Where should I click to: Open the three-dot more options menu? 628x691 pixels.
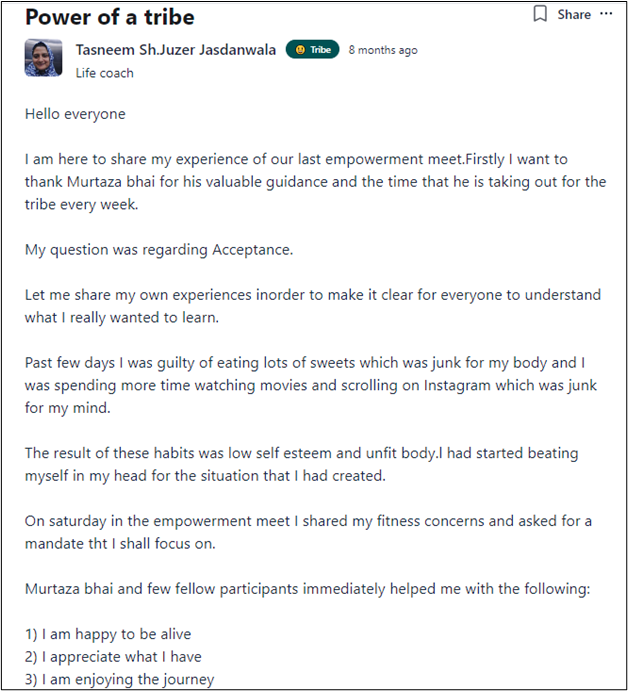(606, 14)
